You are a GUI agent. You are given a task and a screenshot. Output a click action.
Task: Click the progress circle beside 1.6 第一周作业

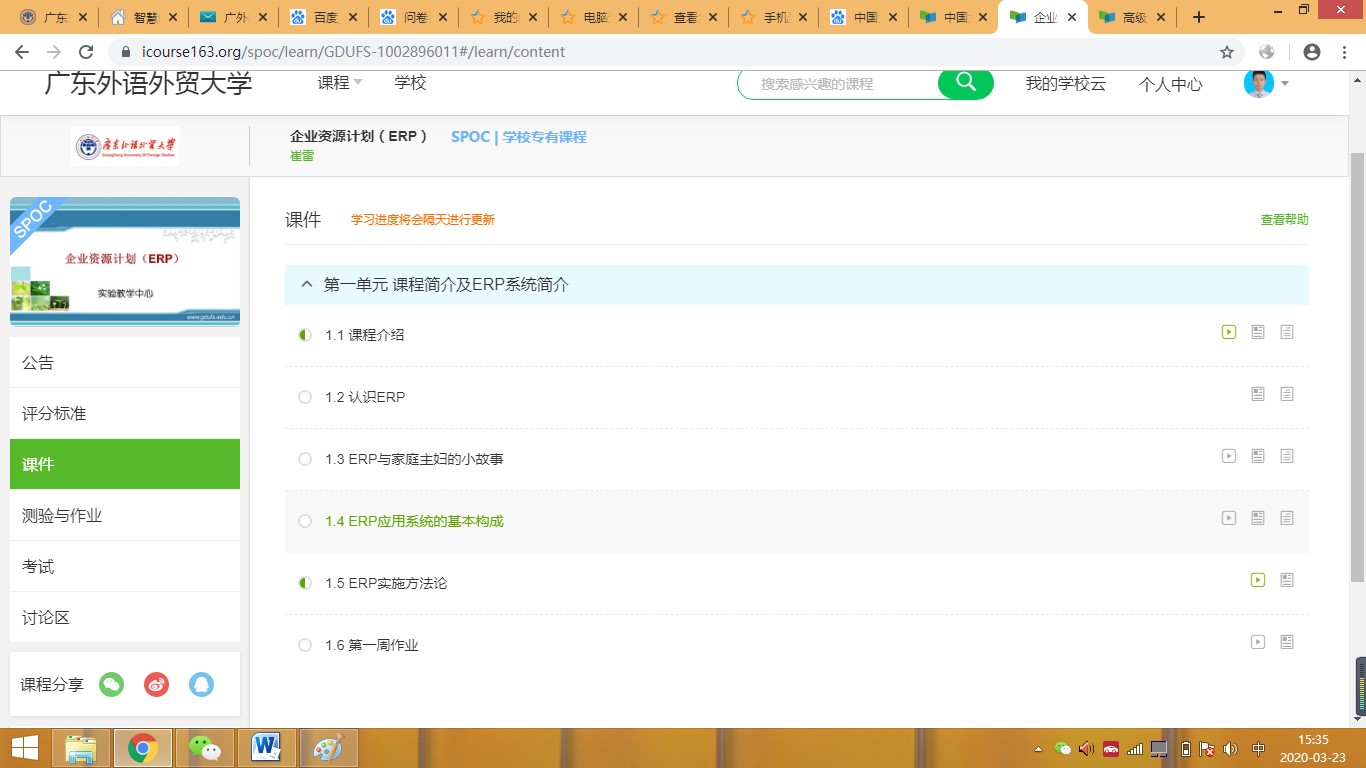tap(305, 645)
